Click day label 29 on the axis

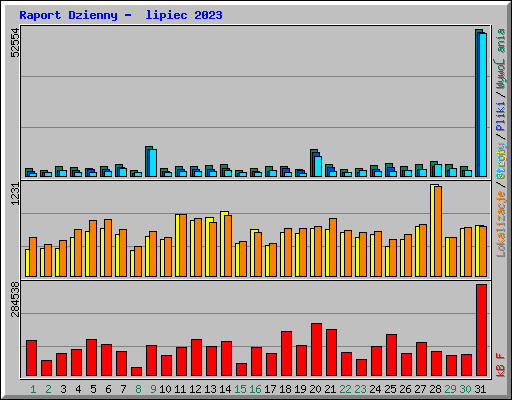[450, 389]
